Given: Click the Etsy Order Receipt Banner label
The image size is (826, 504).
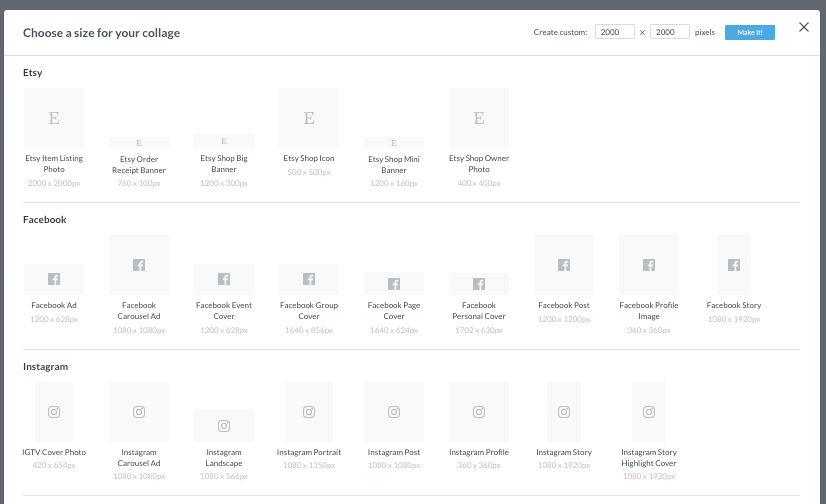Looking at the screenshot, I should [x=139, y=165].
